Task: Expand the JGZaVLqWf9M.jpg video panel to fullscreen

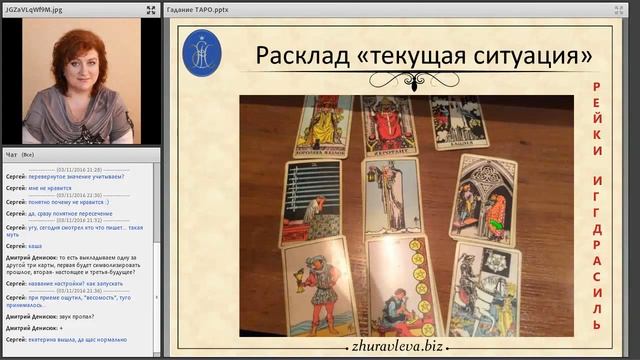Action: click(151, 10)
